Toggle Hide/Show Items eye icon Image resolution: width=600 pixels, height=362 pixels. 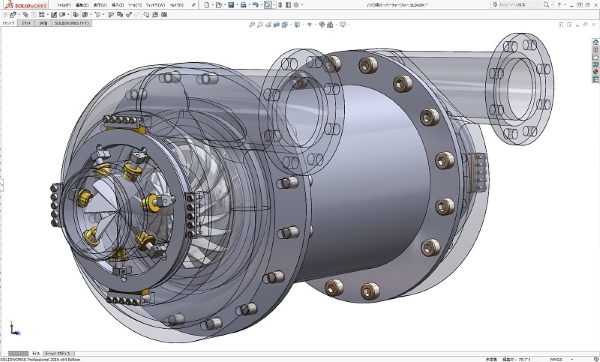(310, 24)
